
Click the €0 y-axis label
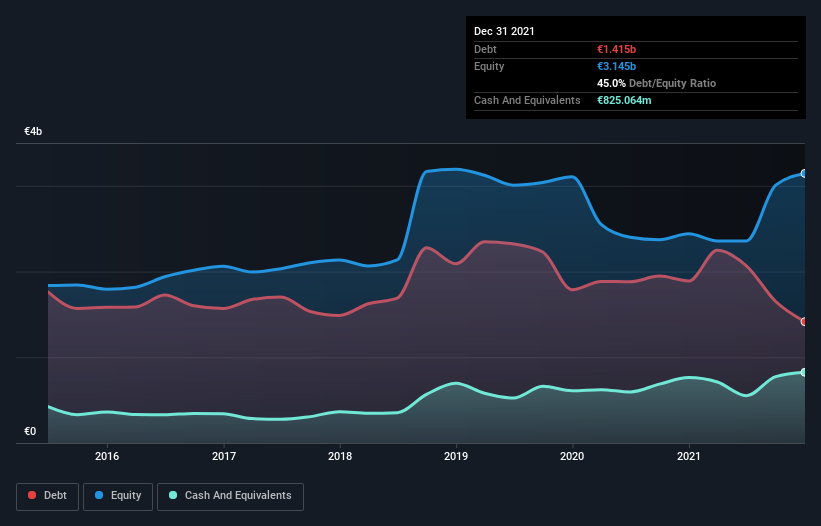[30, 431]
